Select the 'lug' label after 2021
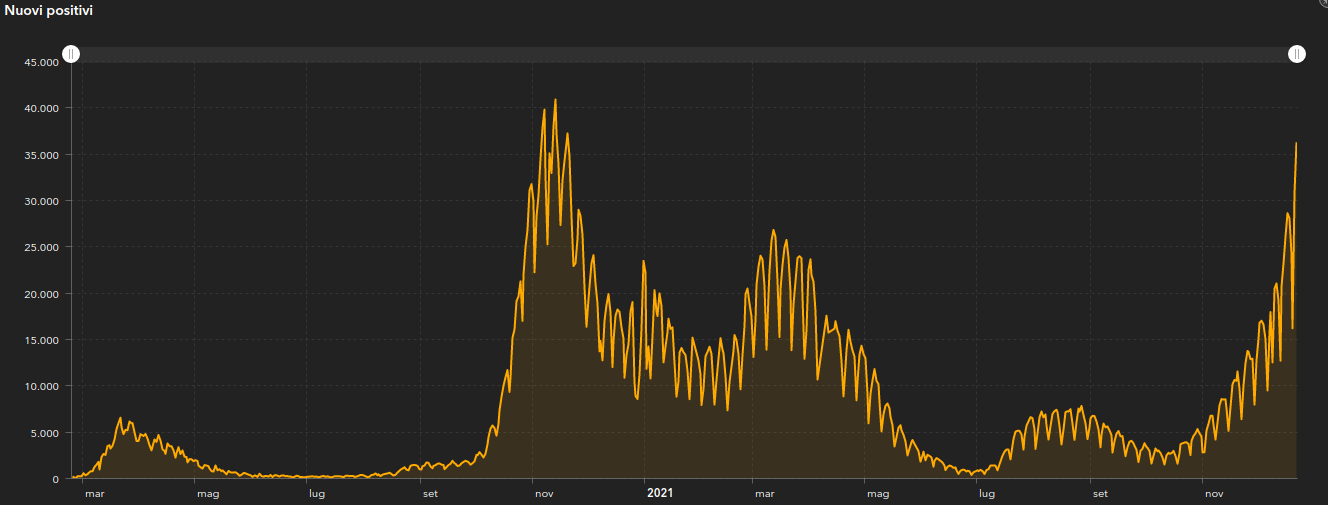1328x505 pixels. click(986, 494)
